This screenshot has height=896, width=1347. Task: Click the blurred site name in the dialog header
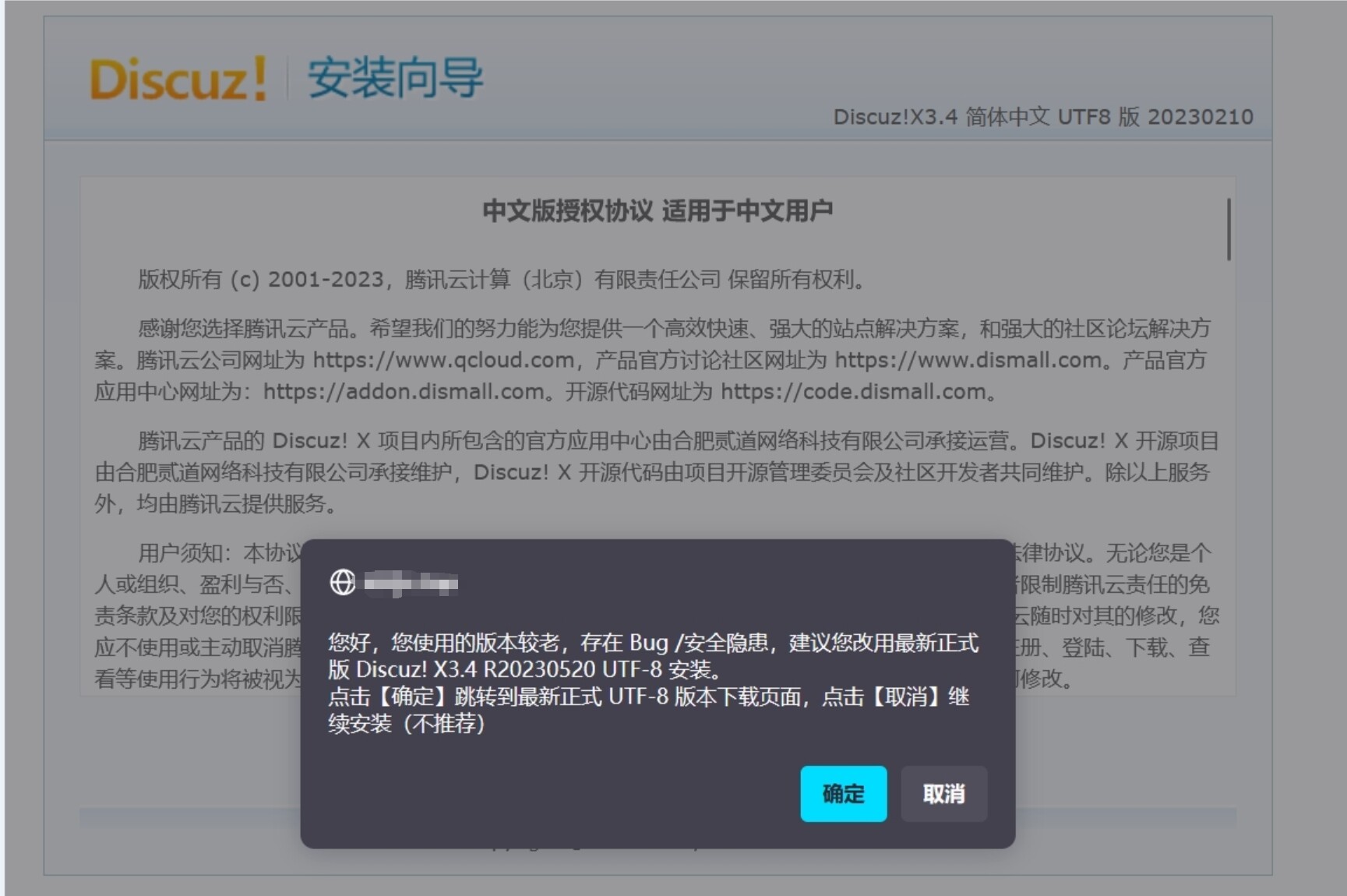[x=411, y=583]
